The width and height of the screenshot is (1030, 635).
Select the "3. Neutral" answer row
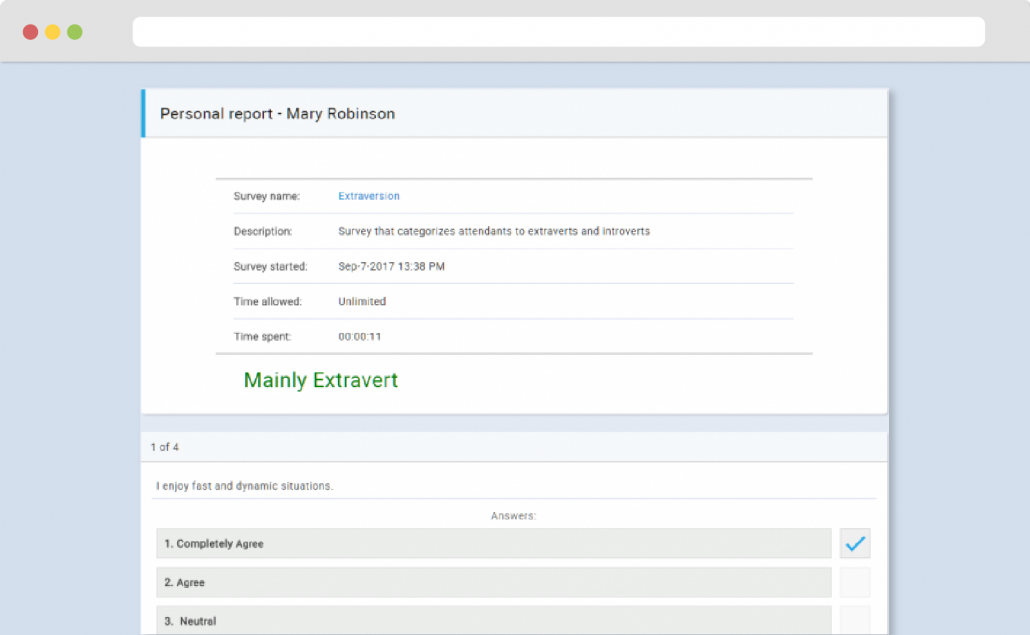[494, 620]
